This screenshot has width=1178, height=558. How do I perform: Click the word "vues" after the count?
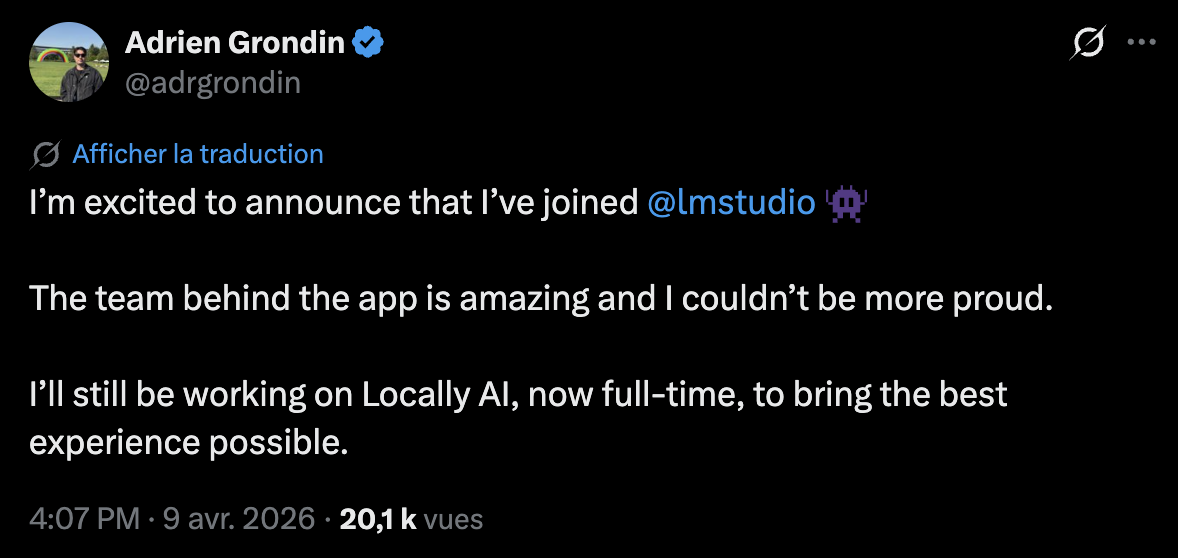[x=454, y=519]
